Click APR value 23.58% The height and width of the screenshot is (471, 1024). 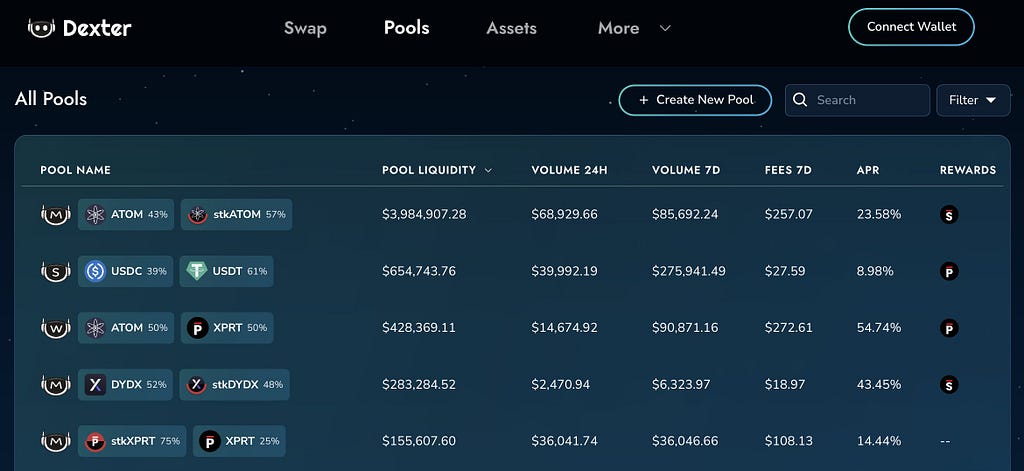click(x=879, y=214)
